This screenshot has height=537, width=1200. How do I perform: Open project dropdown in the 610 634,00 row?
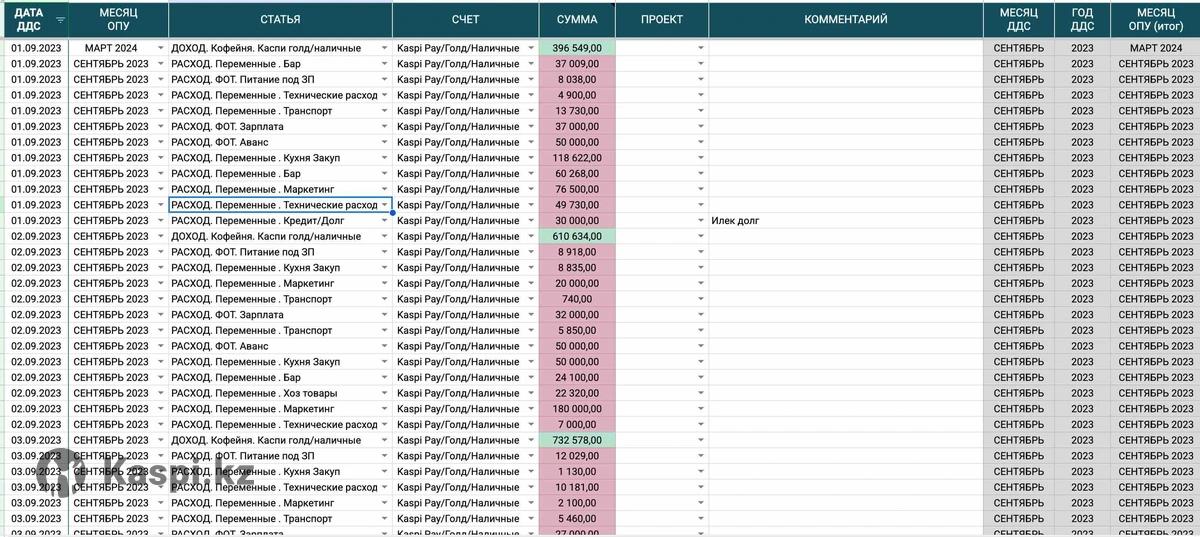pyautogui.click(x=700, y=237)
